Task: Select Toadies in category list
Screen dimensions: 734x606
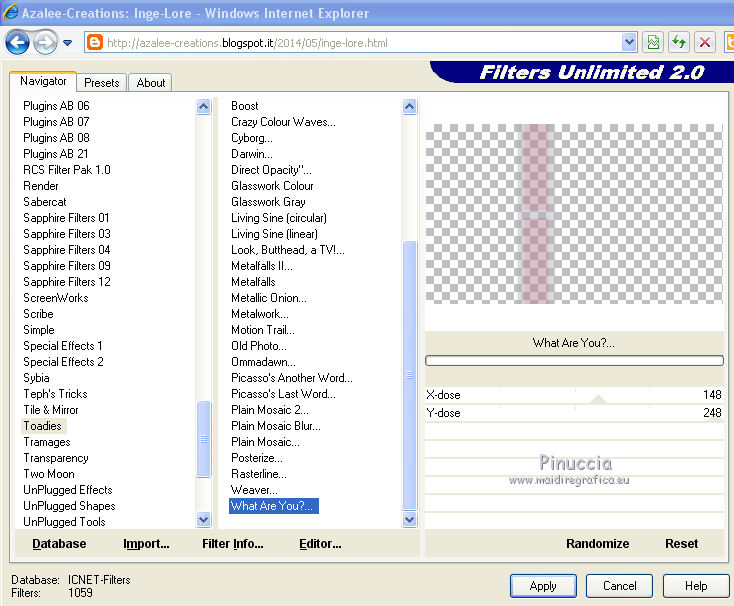Action: coord(43,426)
